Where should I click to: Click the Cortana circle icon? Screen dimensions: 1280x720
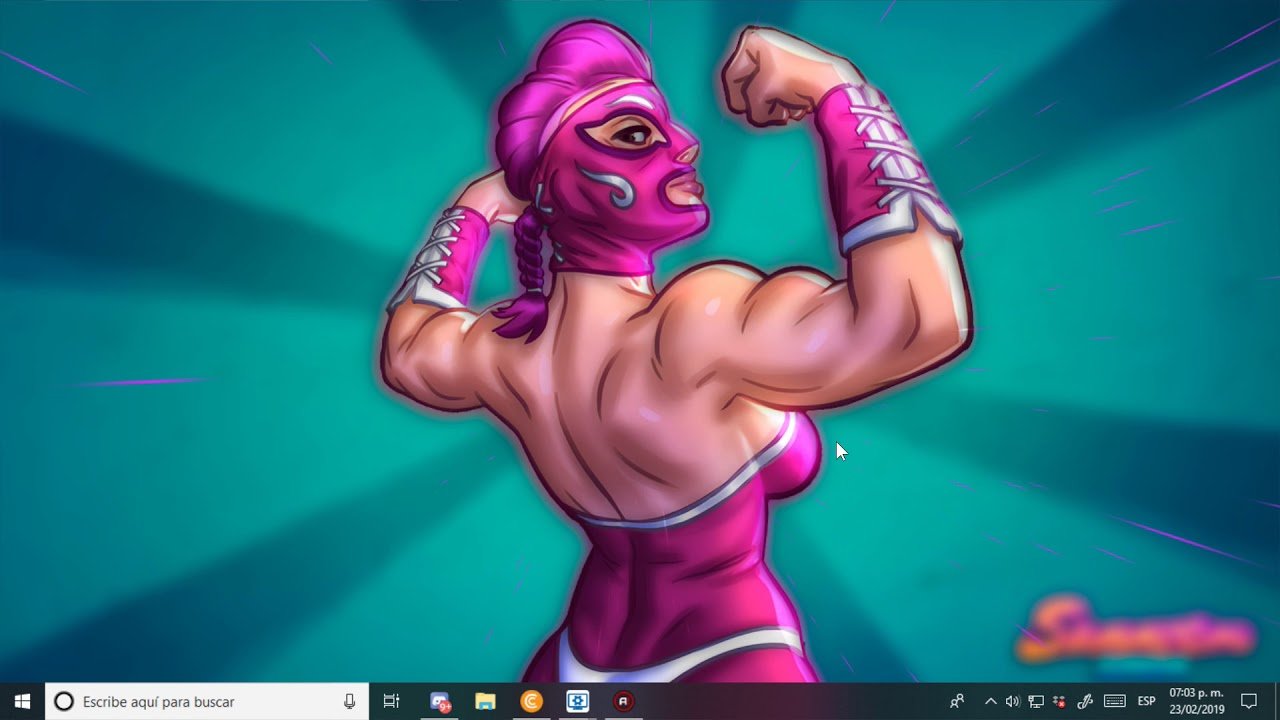click(63, 702)
